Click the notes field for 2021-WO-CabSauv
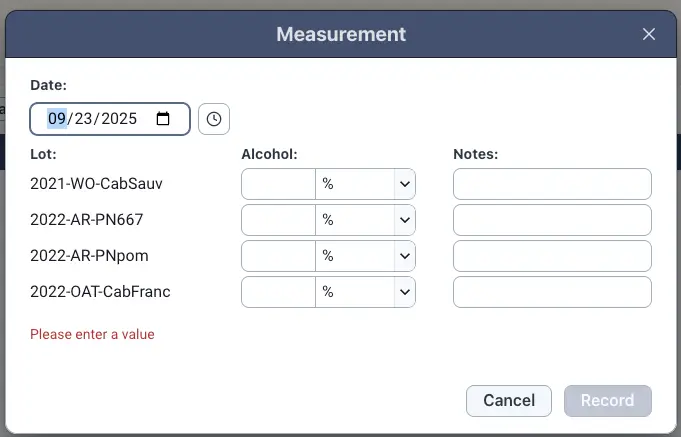Screen dimensions: 681x437 click(552, 184)
